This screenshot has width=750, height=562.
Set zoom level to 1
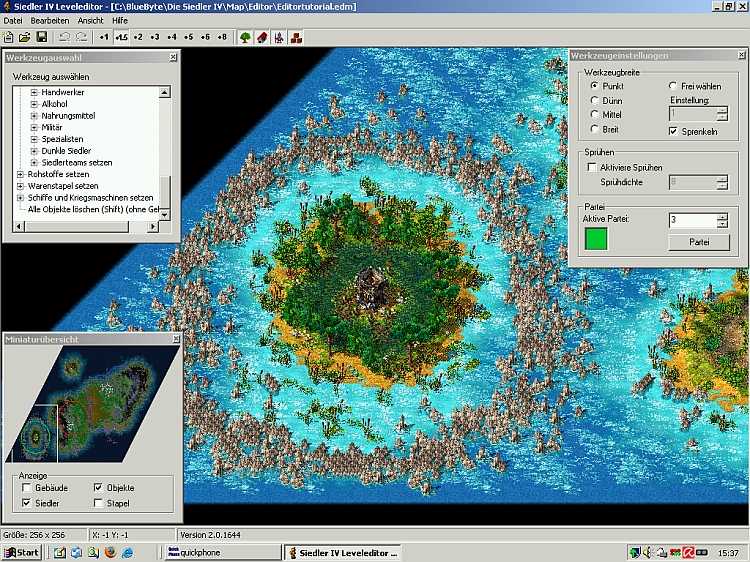(104, 37)
